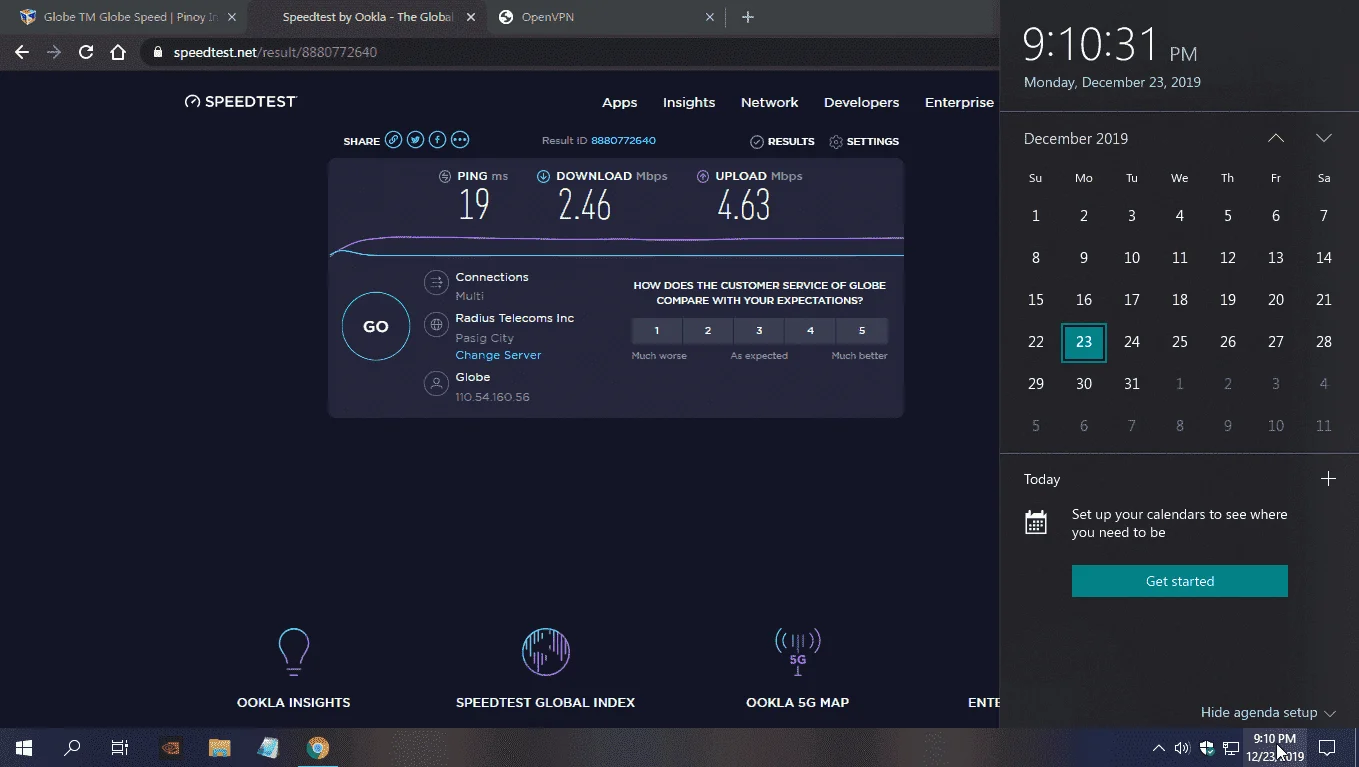Go to browser home page

point(118,52)
